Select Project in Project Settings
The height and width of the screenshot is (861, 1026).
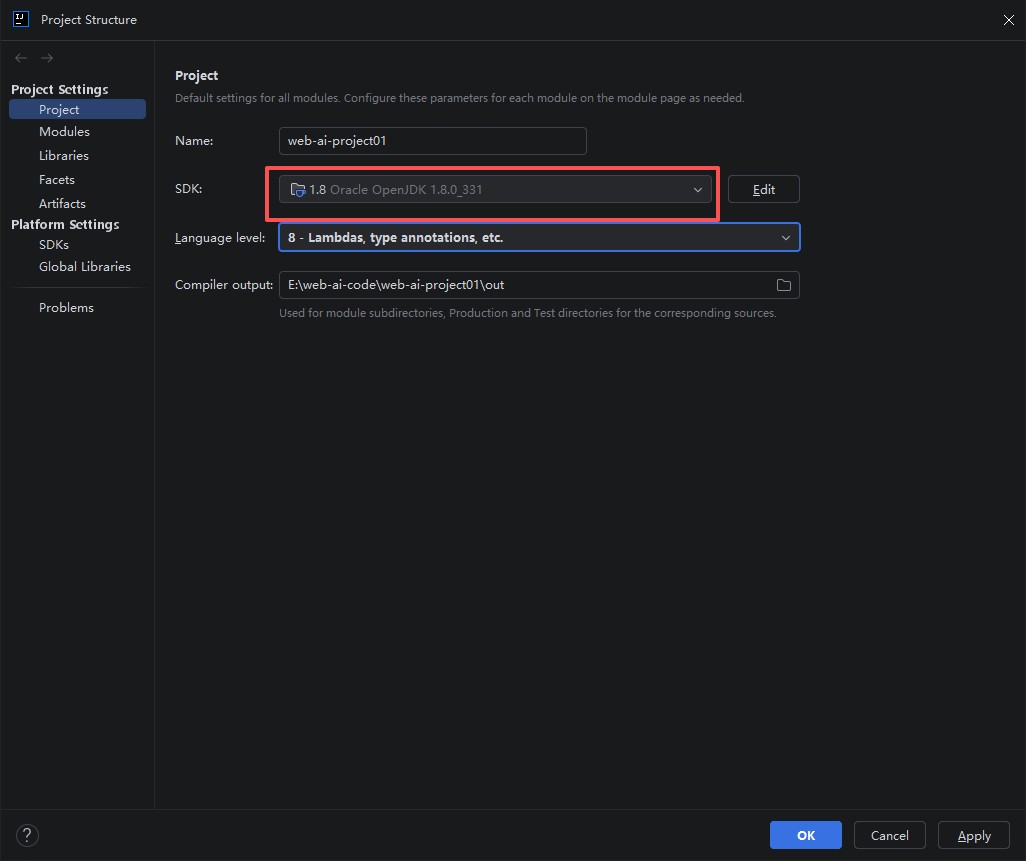(77, 109)
